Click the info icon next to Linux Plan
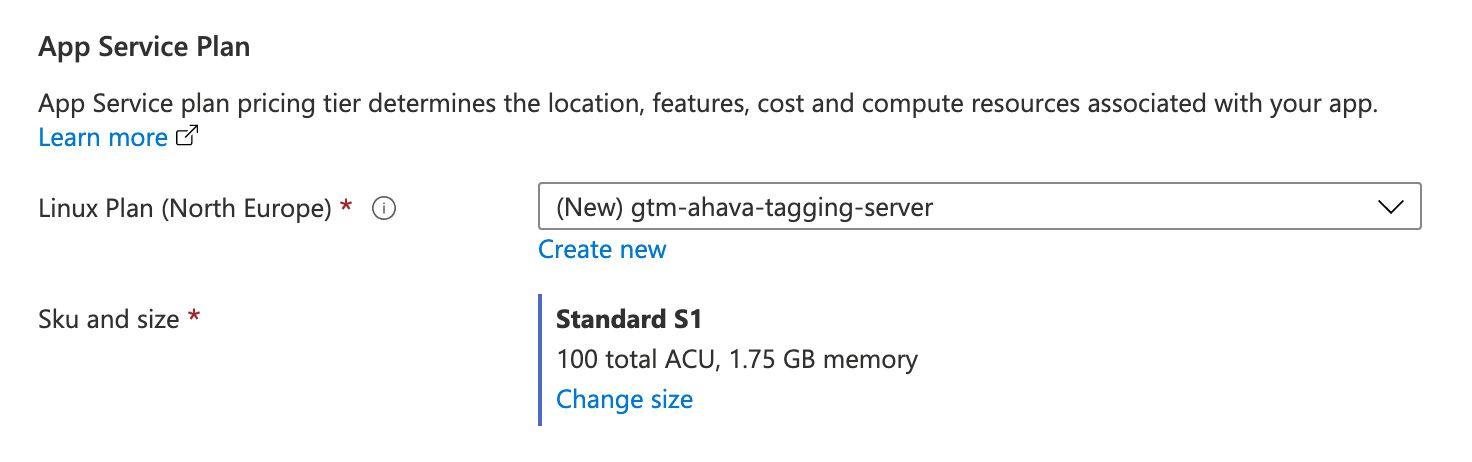Image resolution: width=1472 pixels, height=462 pixels. [x=384, y=209]
